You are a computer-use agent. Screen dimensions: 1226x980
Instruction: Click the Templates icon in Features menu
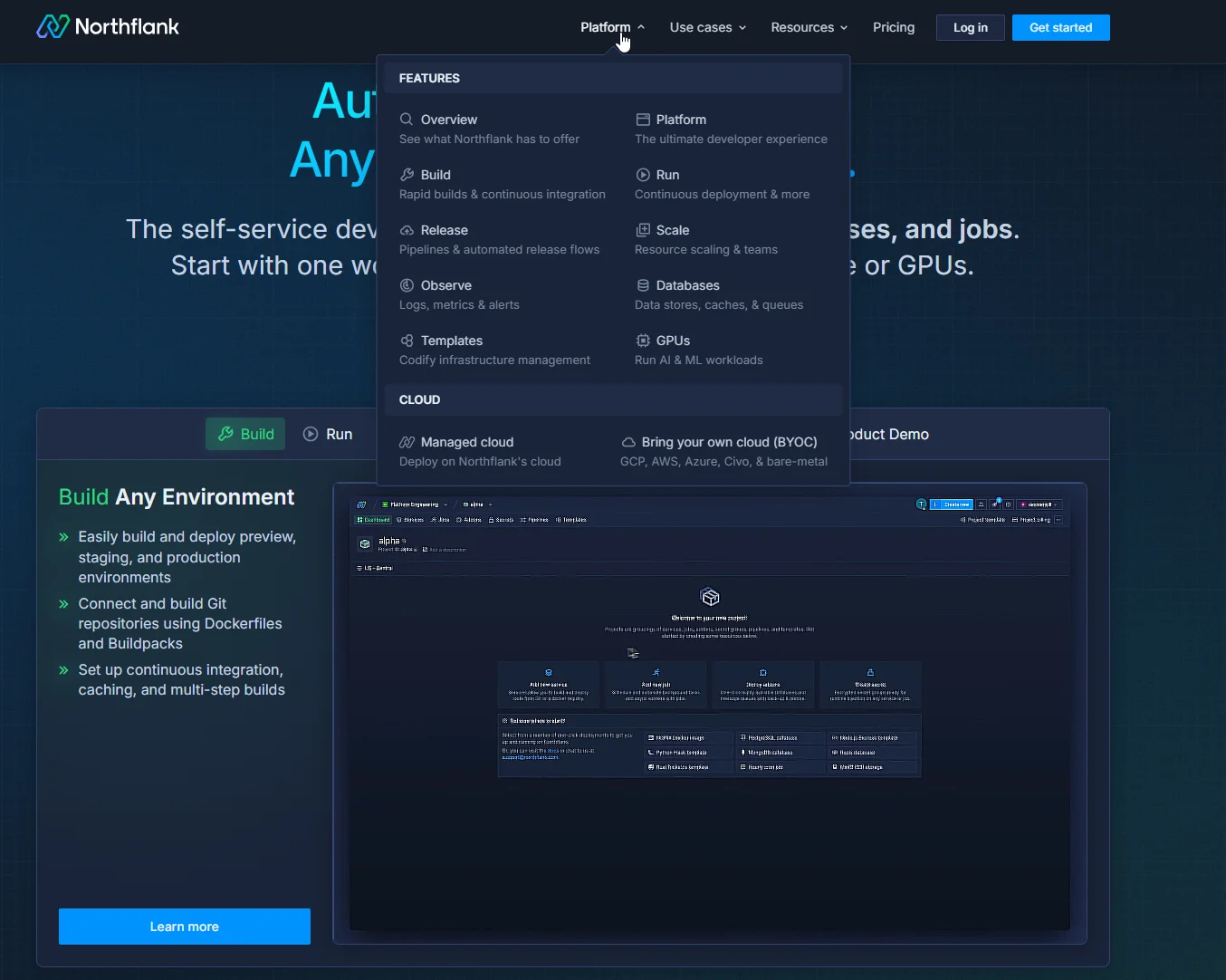(407, 341)
